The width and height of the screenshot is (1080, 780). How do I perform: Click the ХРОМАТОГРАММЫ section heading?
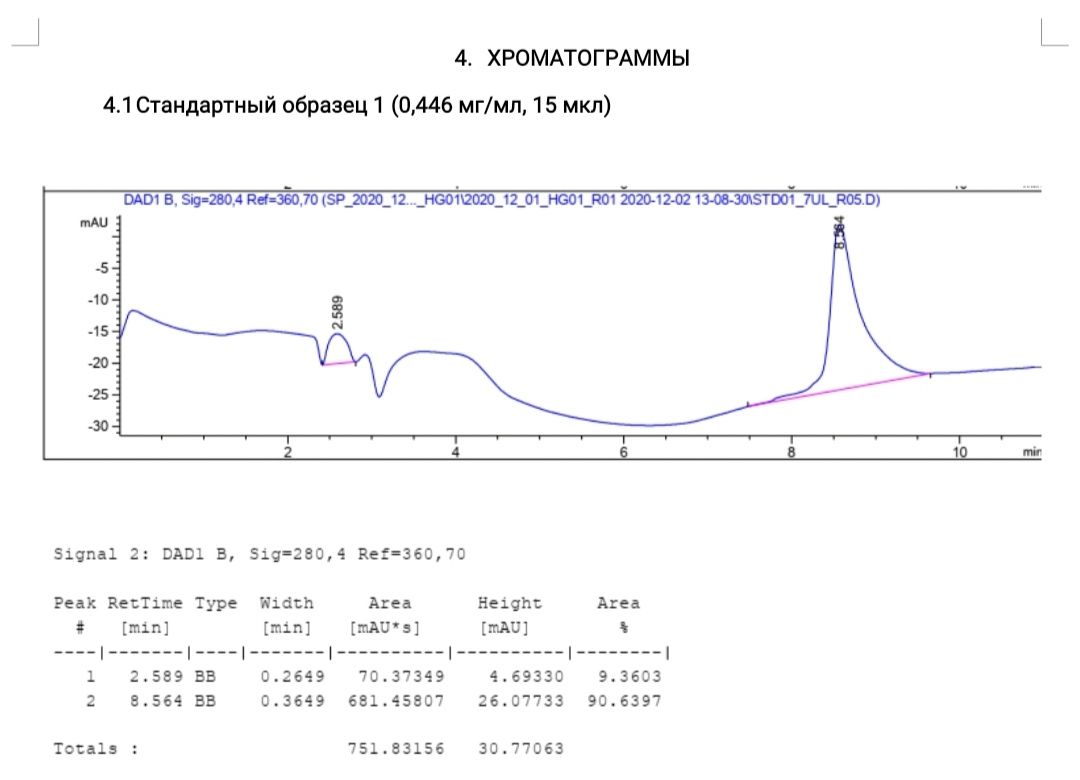pos(586,59)
